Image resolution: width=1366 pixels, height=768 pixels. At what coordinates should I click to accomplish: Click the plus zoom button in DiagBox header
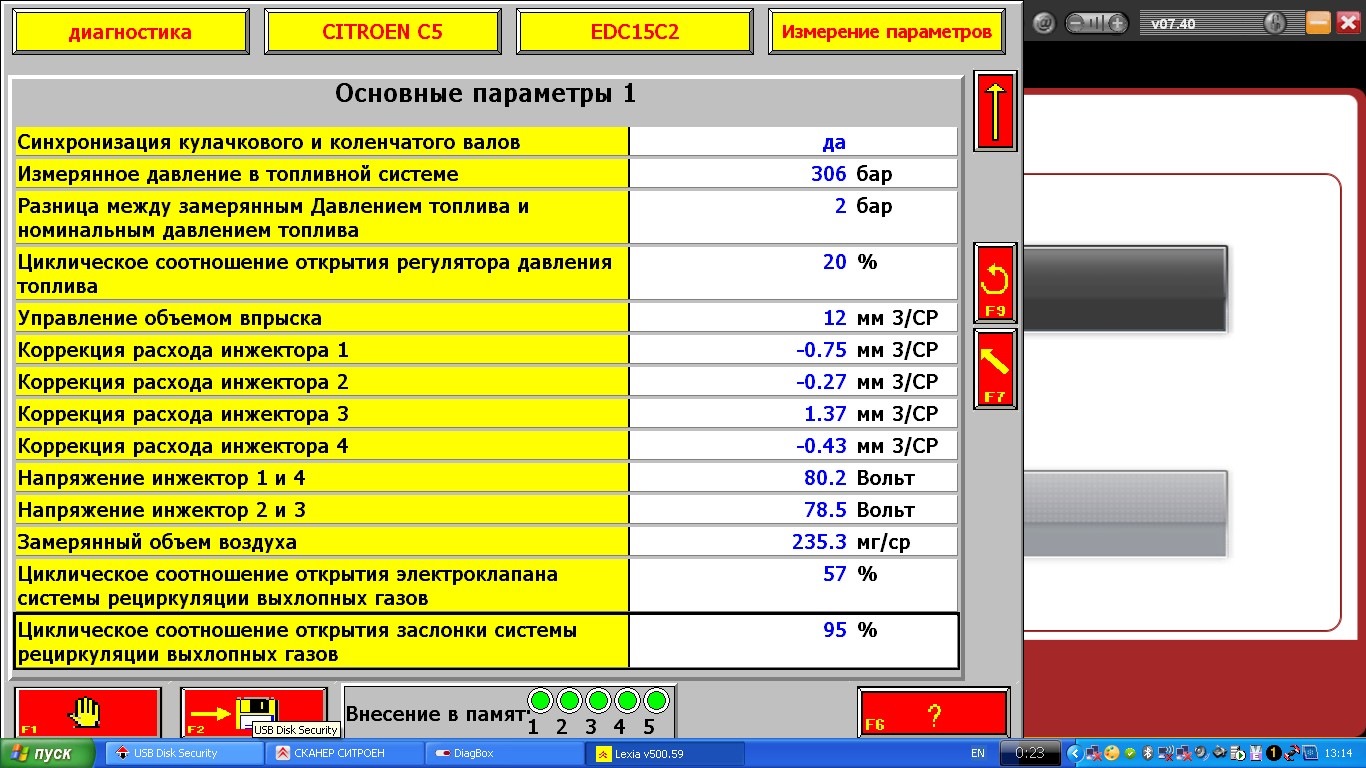(x=1117, y=23)
